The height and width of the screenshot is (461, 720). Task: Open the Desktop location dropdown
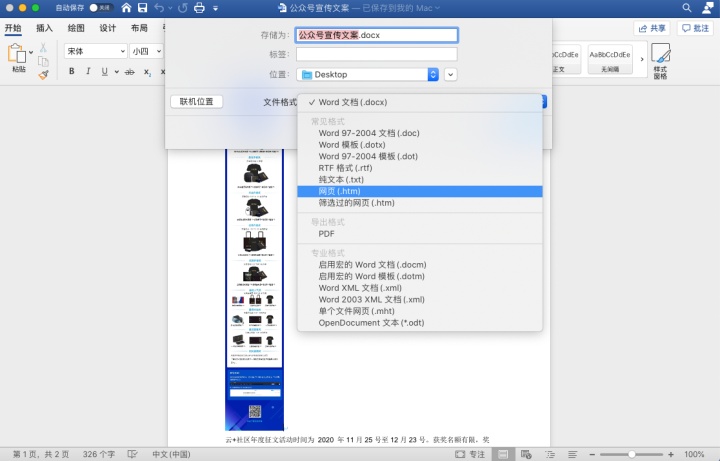tap(367, 74)
